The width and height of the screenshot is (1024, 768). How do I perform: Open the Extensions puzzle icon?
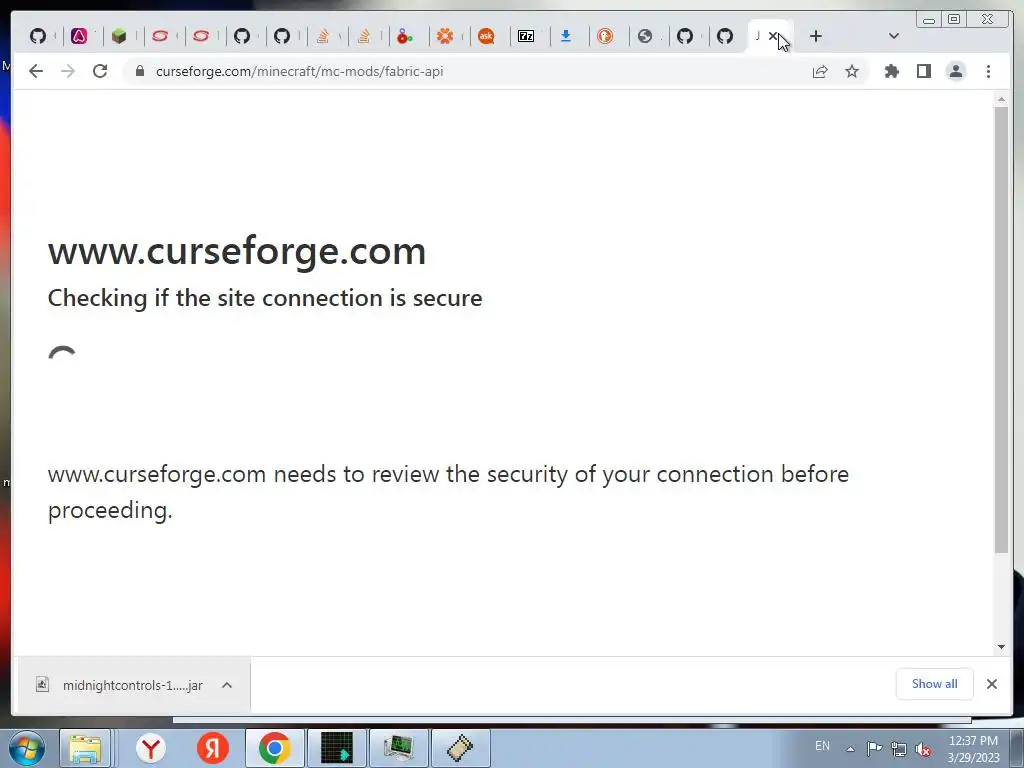click(891, 71)
